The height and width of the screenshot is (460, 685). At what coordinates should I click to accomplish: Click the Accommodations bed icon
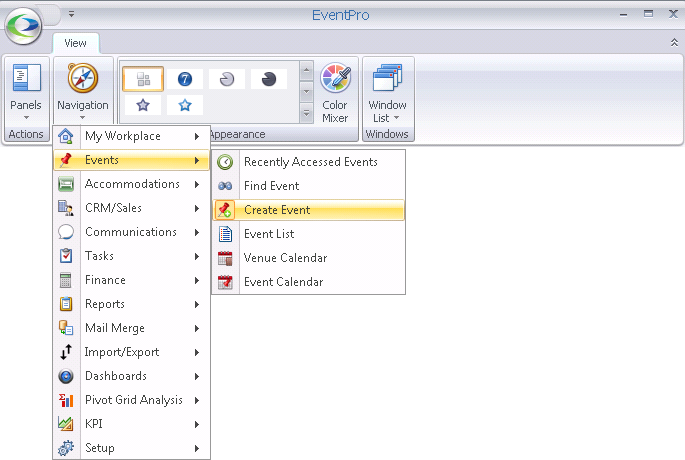click(66, 184)
